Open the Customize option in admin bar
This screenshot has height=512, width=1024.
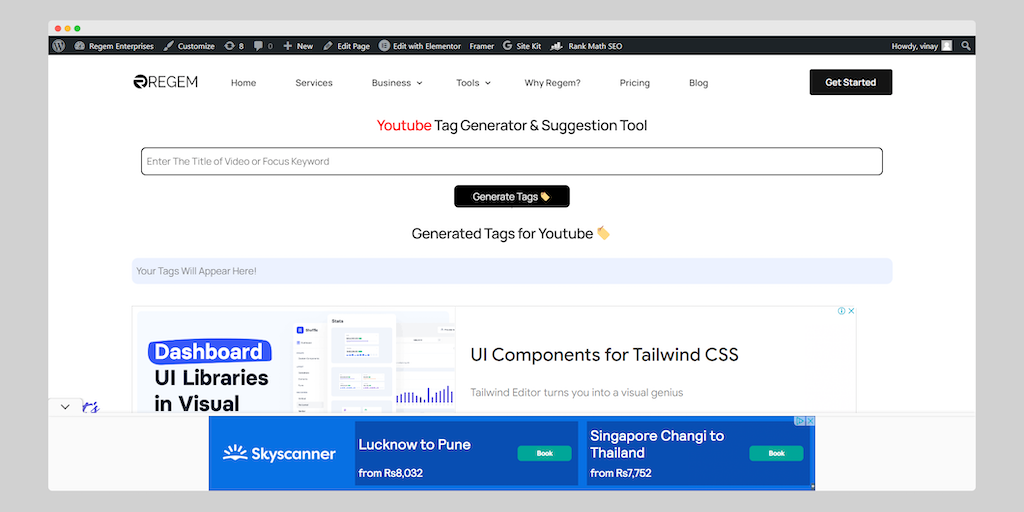(x=189, y=46)
